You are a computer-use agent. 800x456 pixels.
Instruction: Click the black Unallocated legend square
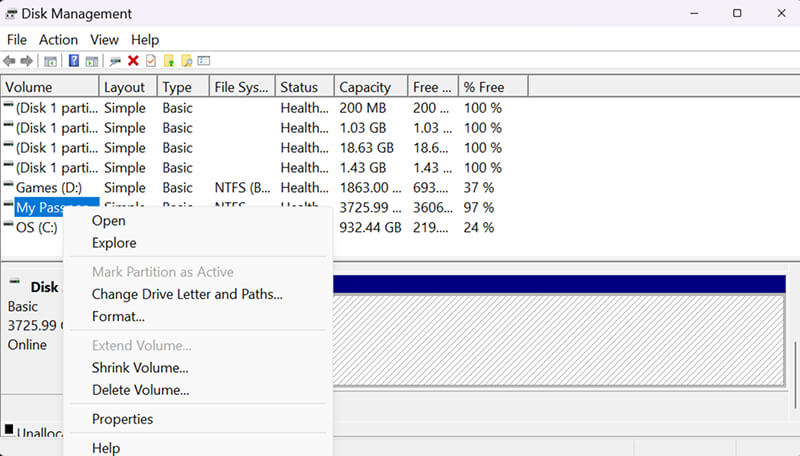click(x=9, y=429)
